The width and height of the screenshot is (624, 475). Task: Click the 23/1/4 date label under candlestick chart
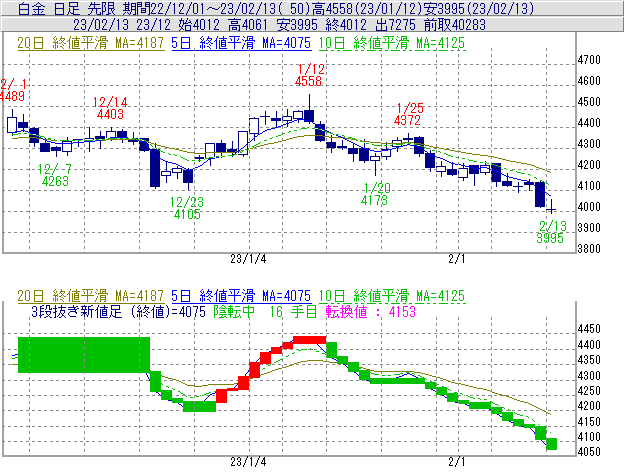248,259
